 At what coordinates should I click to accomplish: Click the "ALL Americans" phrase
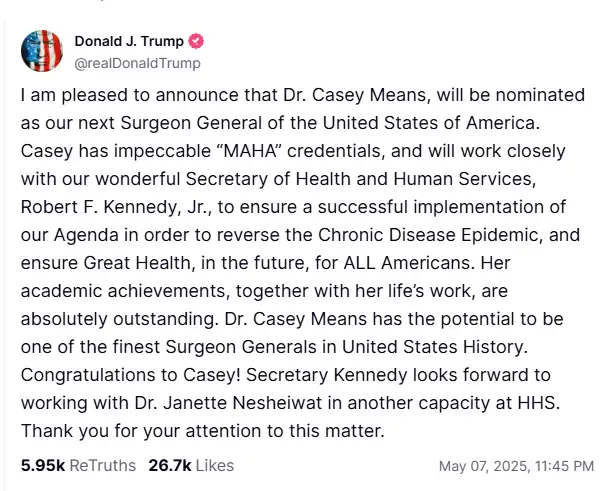pos(409,263)
